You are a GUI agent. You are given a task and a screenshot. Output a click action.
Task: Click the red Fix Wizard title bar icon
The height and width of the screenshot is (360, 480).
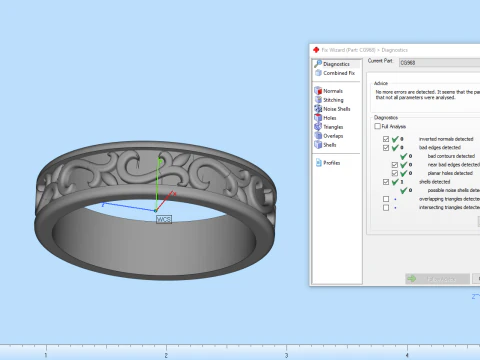316,50
